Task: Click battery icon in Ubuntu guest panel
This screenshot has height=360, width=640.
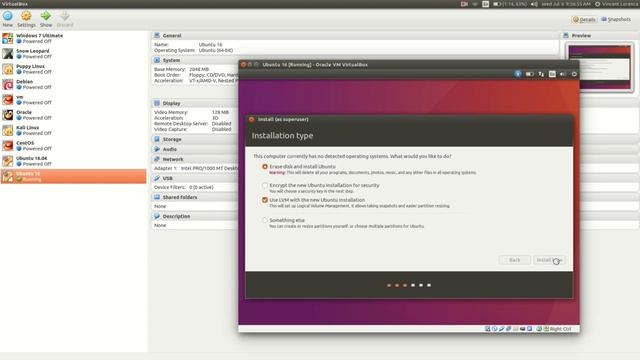Action: (530, 74)
